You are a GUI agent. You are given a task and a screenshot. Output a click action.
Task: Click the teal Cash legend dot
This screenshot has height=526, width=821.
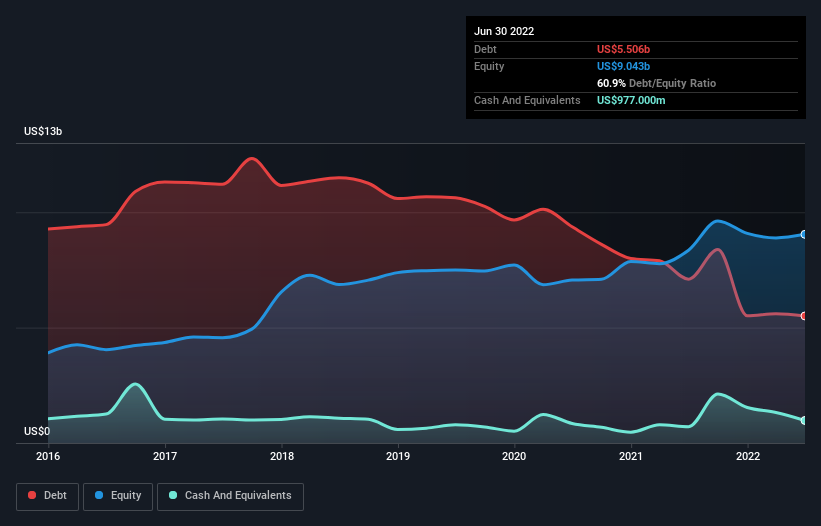point(173,495)
